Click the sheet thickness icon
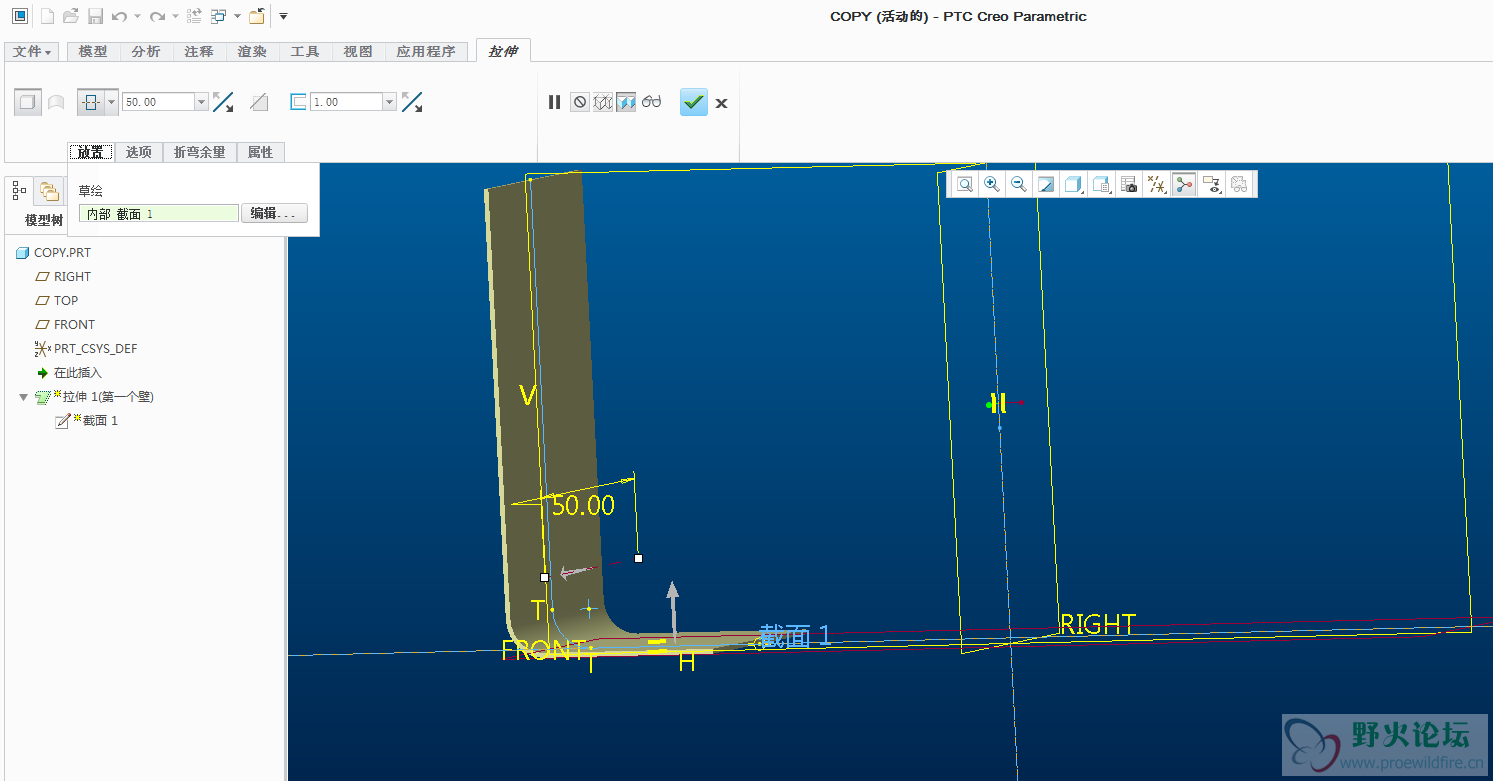Image resolution: width=1493 pixels, height=781 pixels. click(298, 101)
